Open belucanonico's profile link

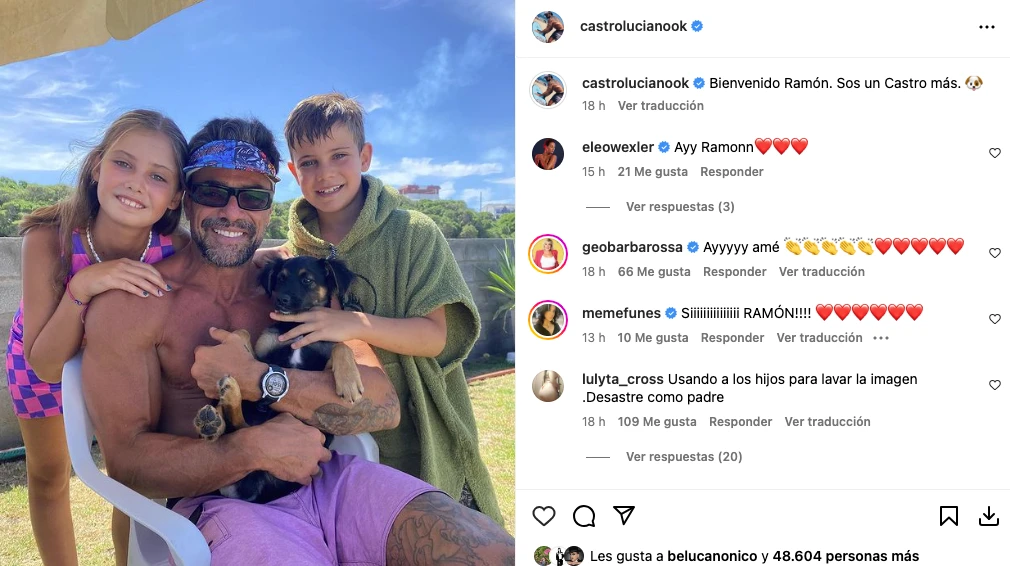click(x=712, y=556)
